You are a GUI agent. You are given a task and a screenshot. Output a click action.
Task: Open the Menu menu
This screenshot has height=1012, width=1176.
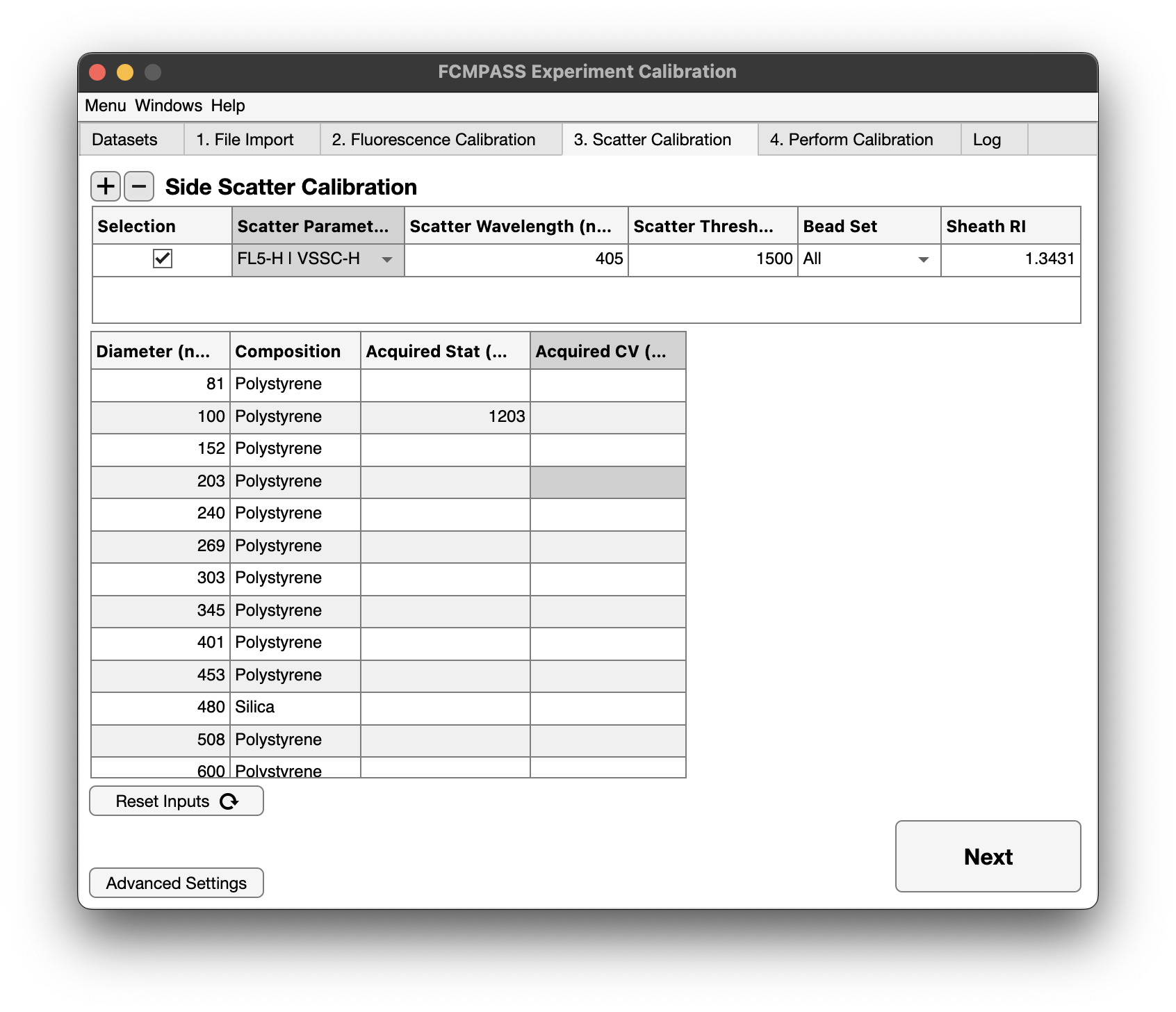[x=105, y=106]
